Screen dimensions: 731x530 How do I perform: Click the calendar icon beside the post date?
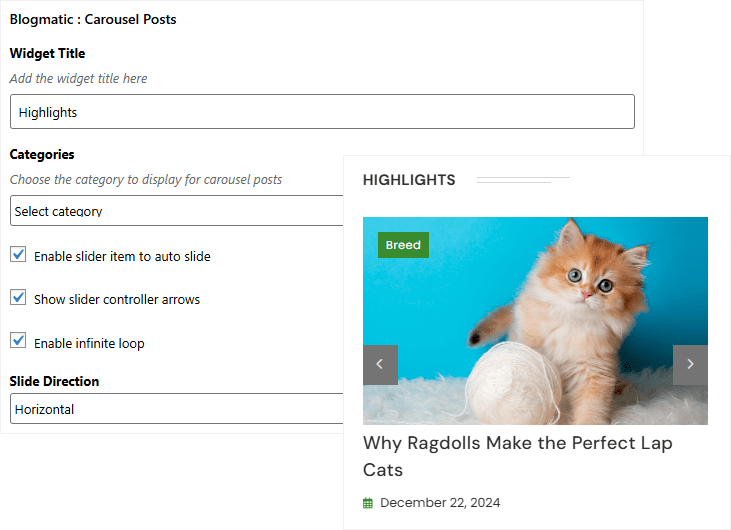click(368, 503)
